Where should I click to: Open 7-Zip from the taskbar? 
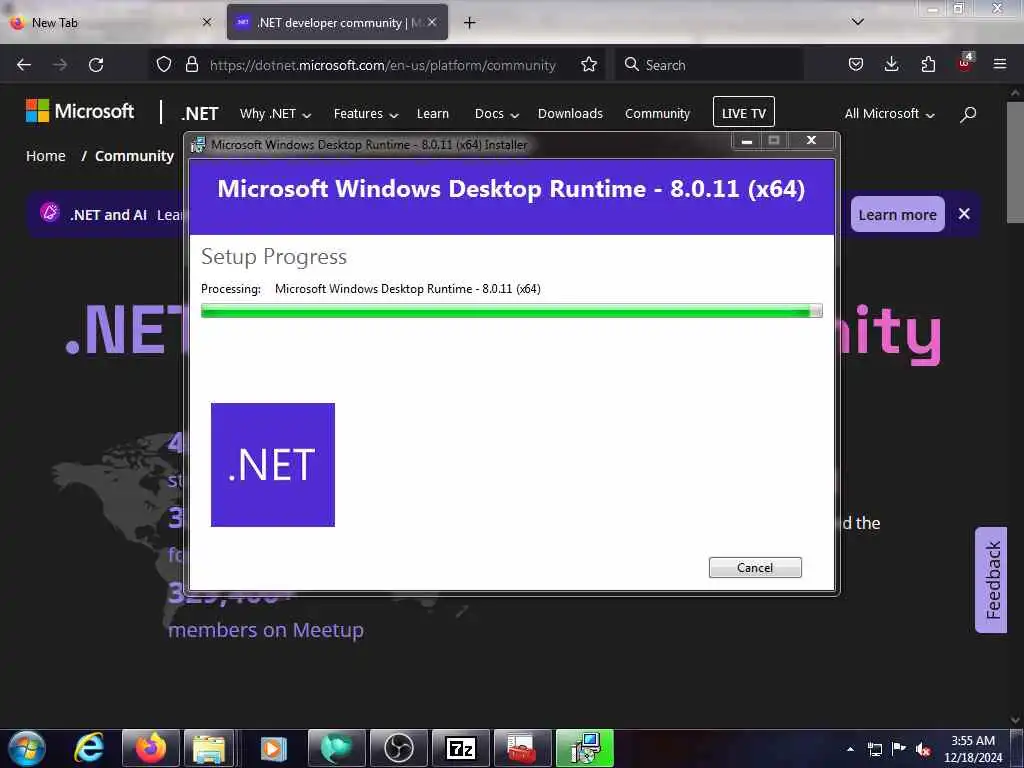point(460,748)
